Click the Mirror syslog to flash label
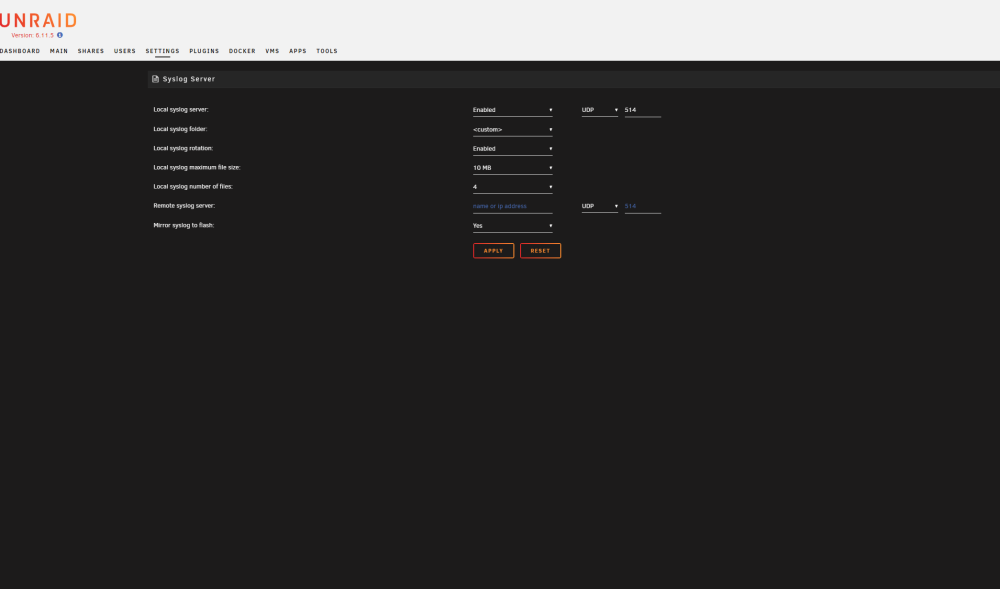 [x=184, y=225]
